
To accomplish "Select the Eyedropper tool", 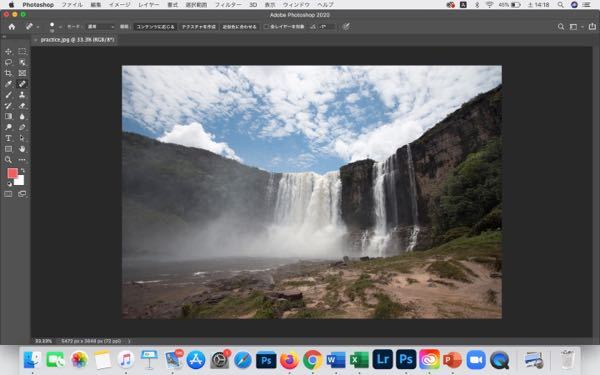I will (8, 84).
